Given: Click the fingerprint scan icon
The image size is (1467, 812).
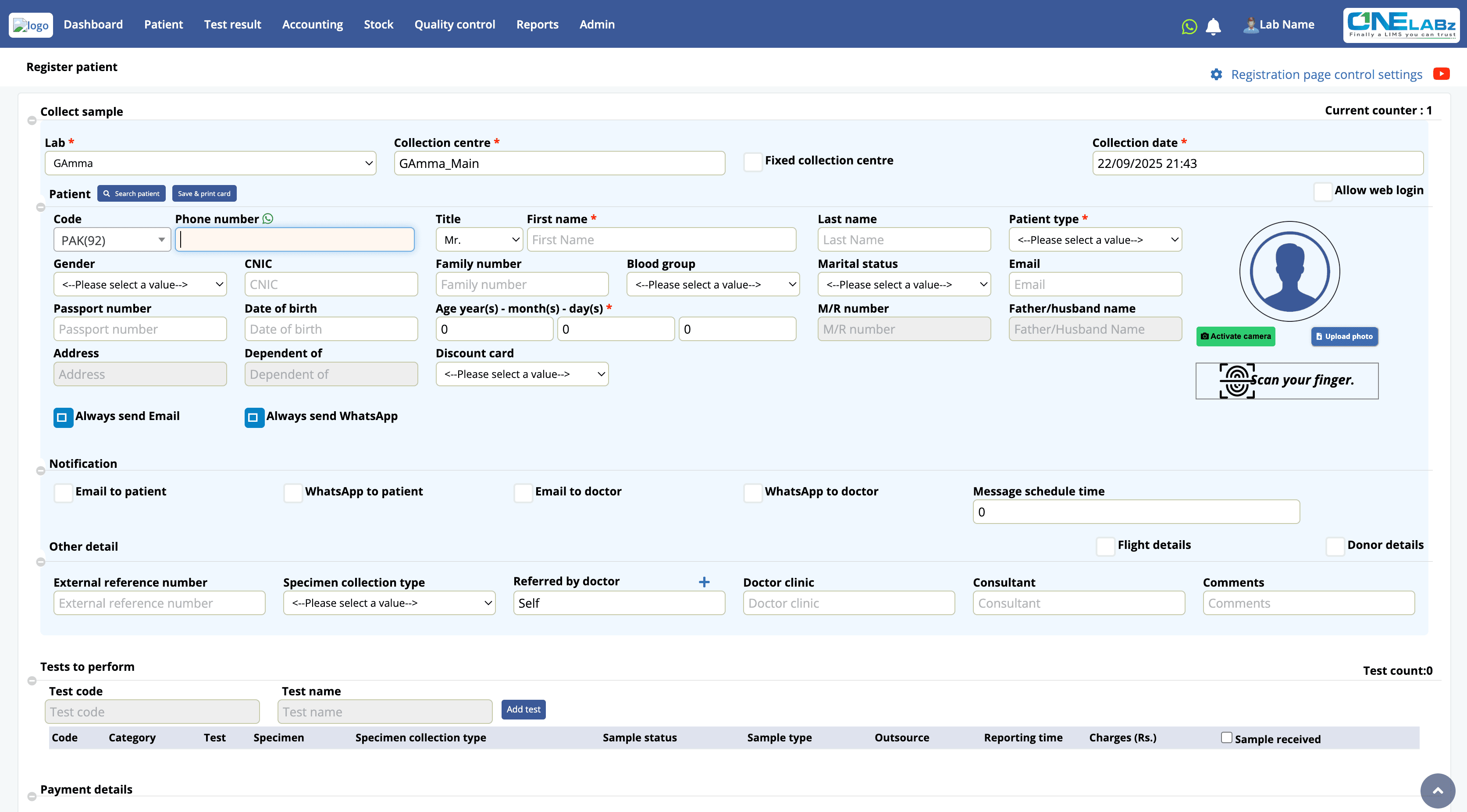Looking at the screenshot, I should [1236, 381].
